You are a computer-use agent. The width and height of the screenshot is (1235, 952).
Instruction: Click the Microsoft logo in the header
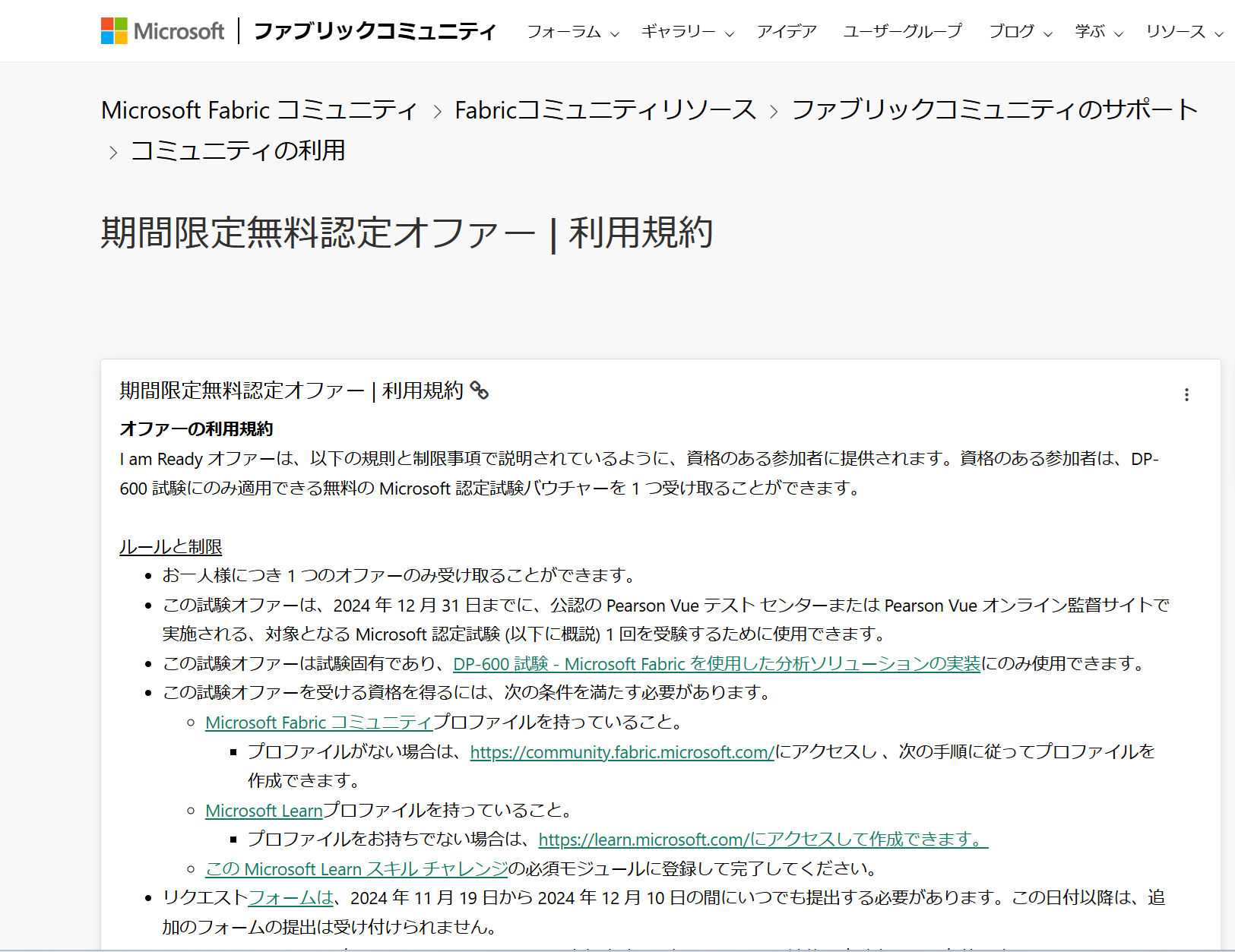[163, 31]
